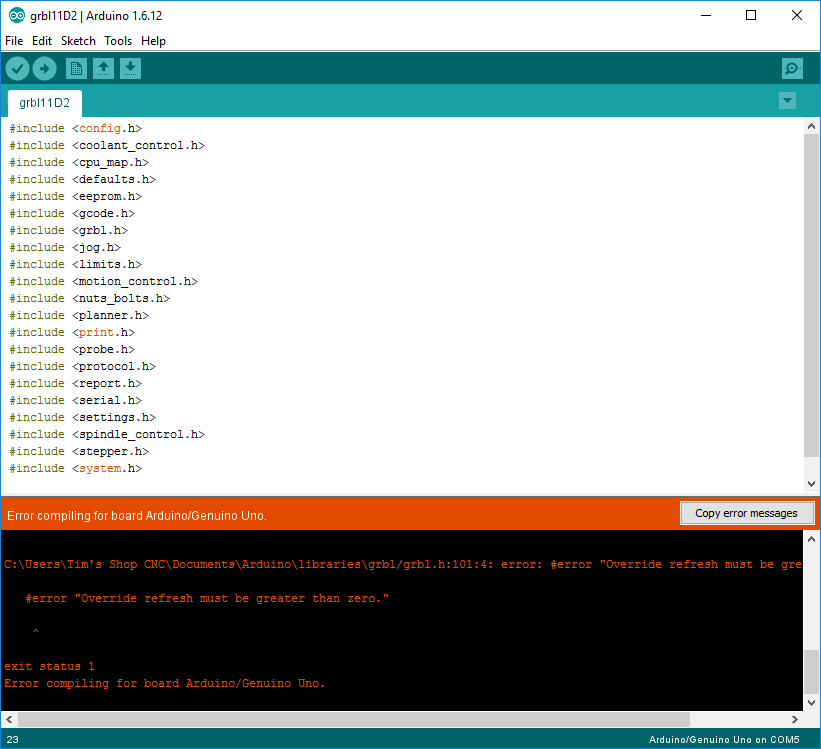Save the sketch with the Save icon
This screenshot has width=821, height=749.
click(130, 69)
